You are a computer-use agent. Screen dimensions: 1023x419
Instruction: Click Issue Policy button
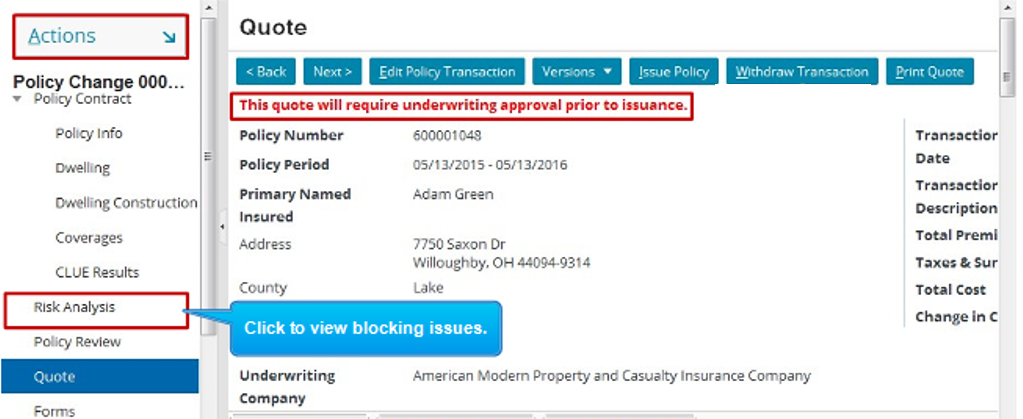673,71
